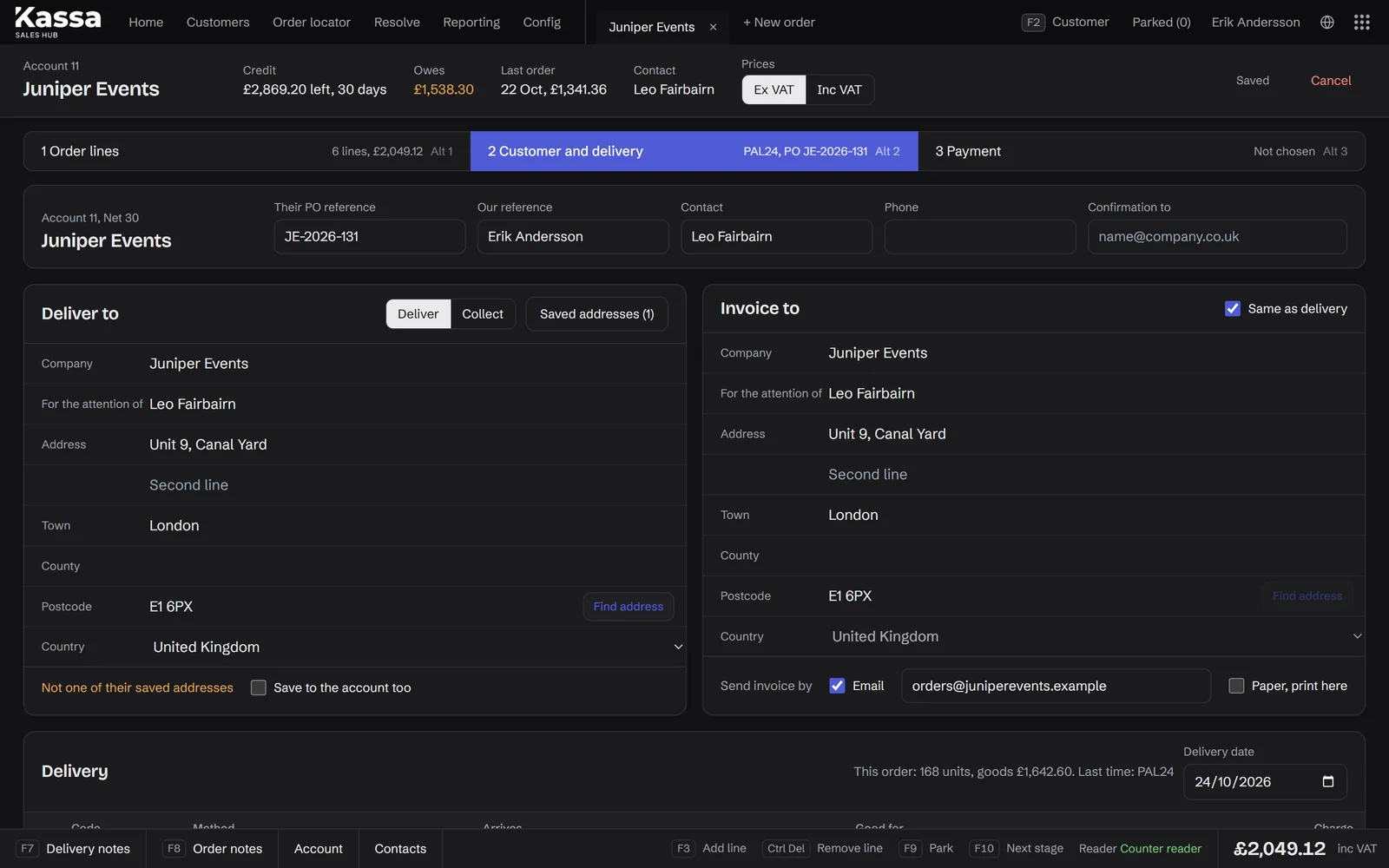Click Add line F3 shortcut

pos(709,849)
